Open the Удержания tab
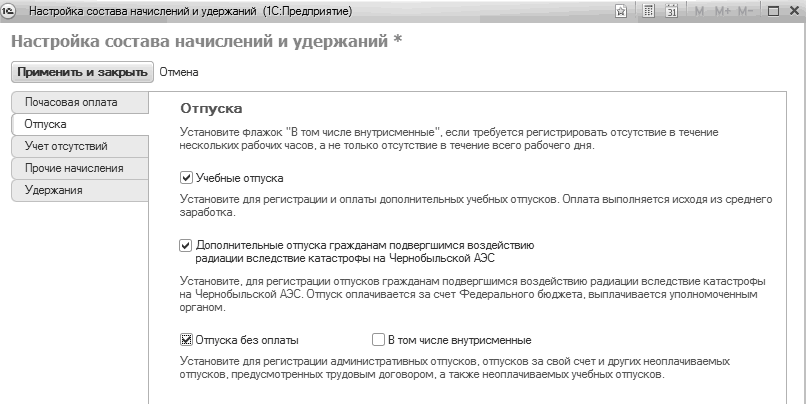The width and height of the screenshot is (806, 404). [80, 191]
